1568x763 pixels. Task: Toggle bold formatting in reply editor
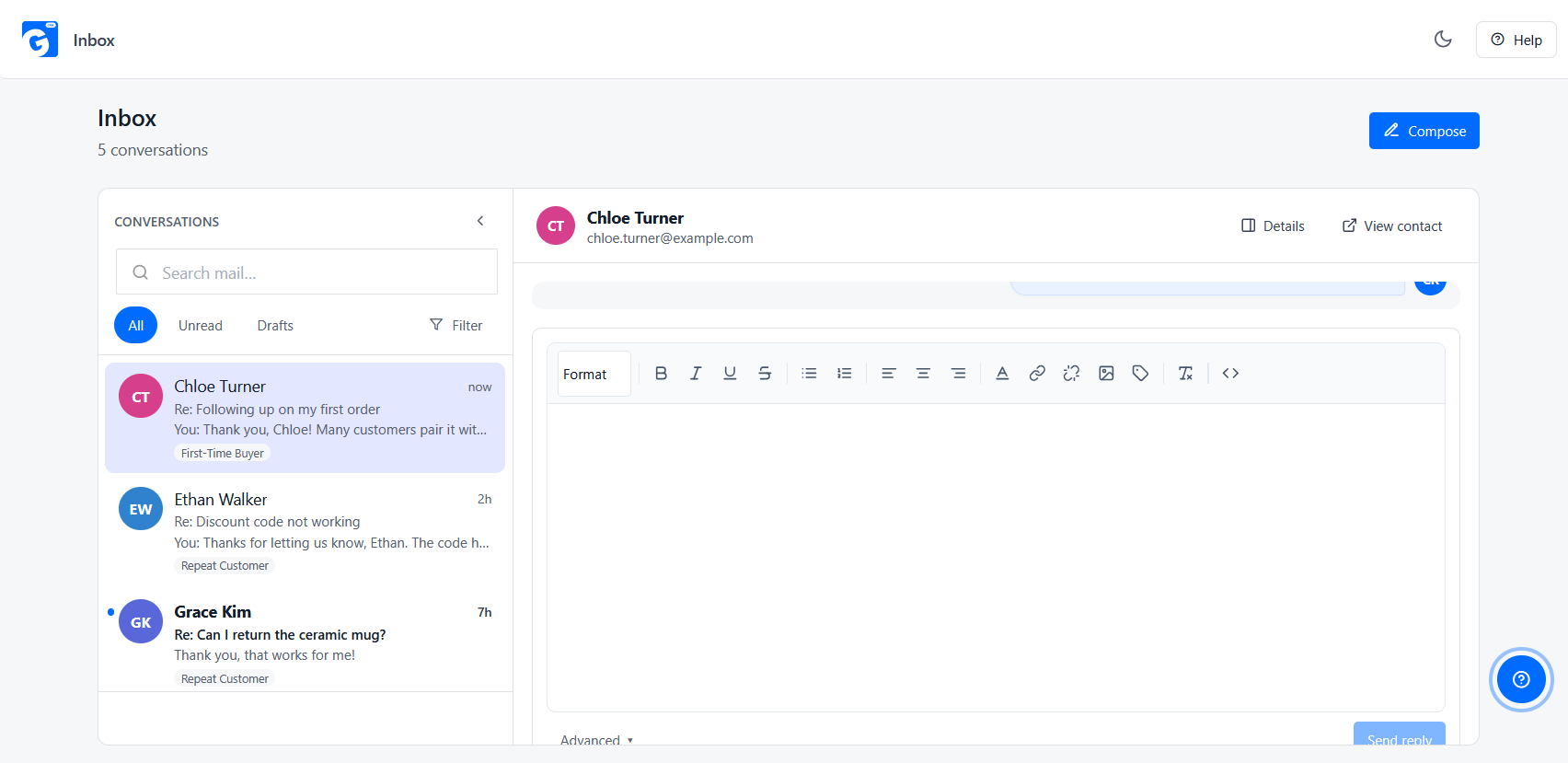point(661,373)
